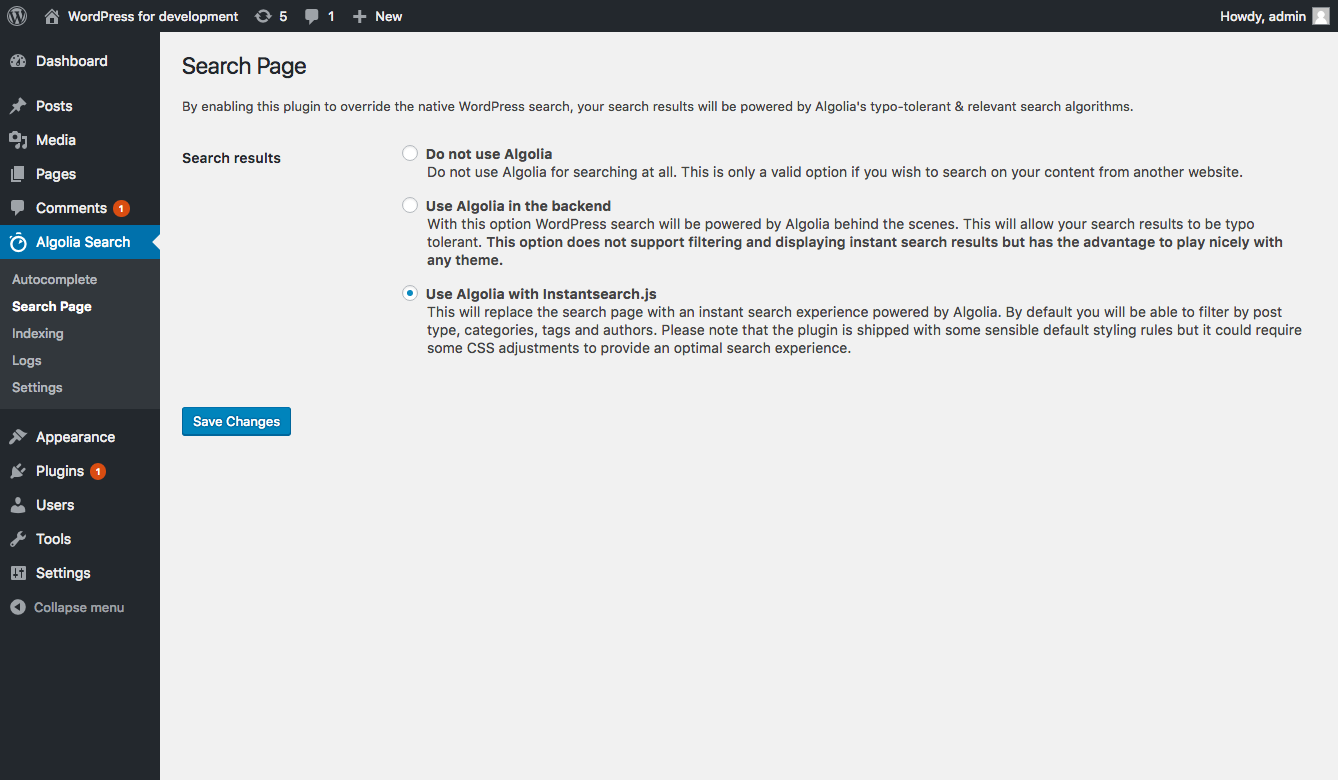Viewport: 1338px width, 780px height.
Task: Select the 'Do not use Algolia' radio button
Action: [410, 153]
